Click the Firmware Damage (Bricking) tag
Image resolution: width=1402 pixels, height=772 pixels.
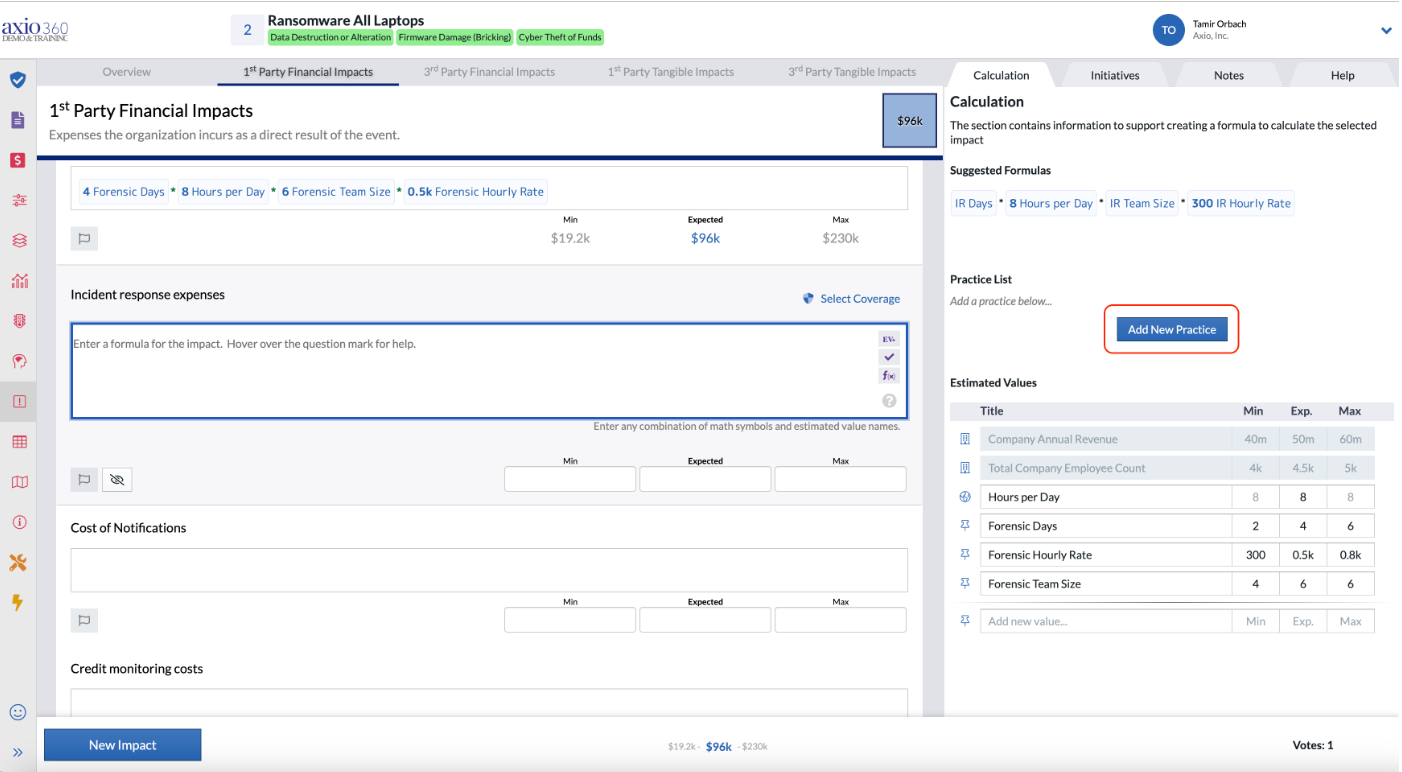coord(455,37)
